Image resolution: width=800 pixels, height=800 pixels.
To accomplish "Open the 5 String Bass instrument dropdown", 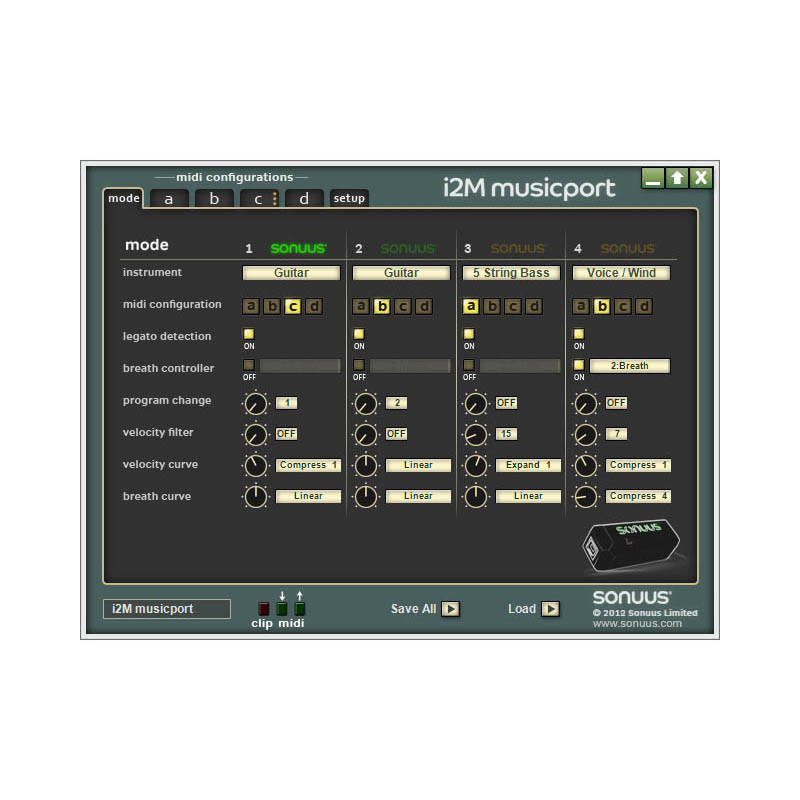I will [x=511, y=273].
